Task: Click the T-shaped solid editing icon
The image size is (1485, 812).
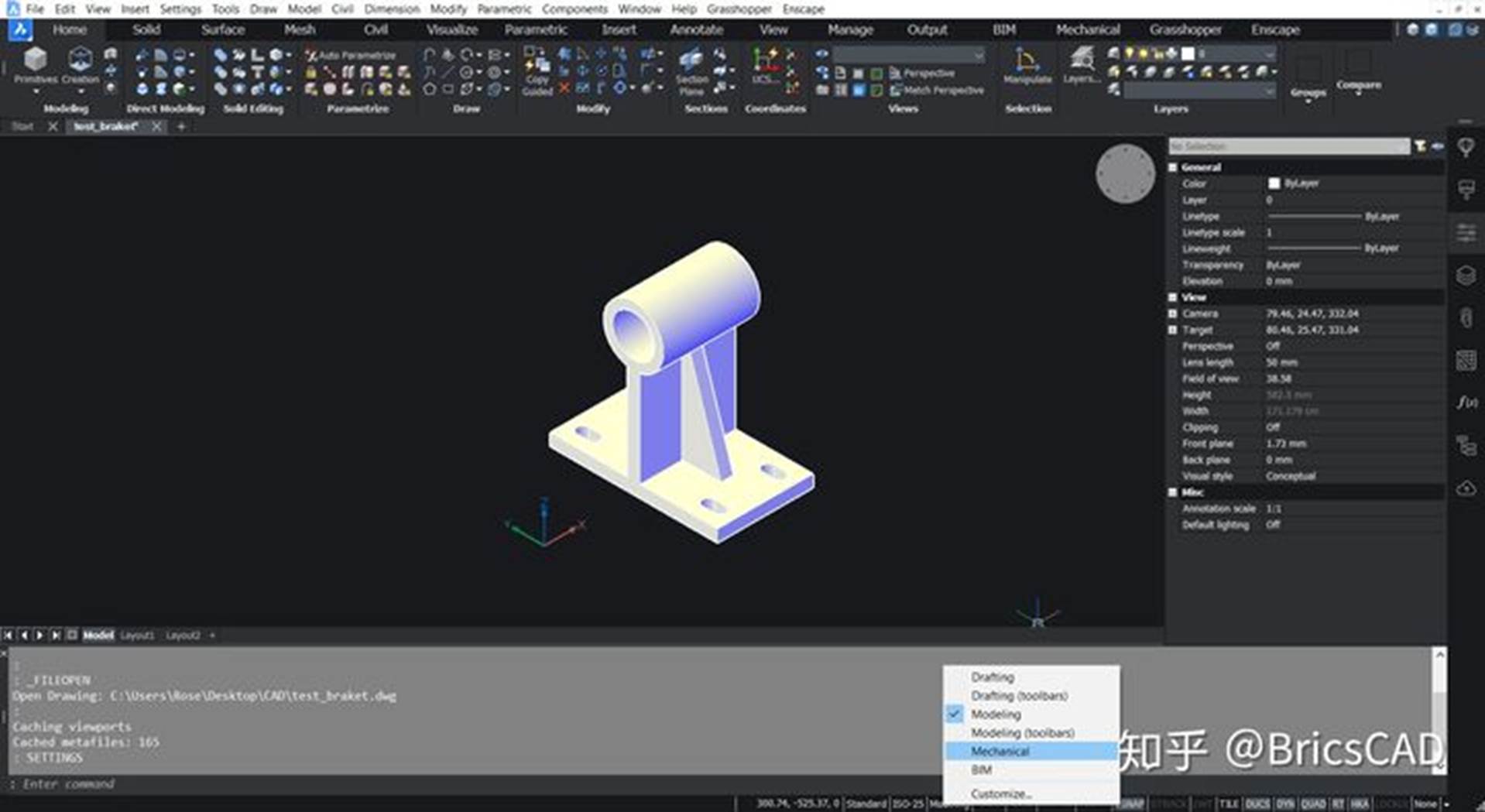Action: coord(257,72)
